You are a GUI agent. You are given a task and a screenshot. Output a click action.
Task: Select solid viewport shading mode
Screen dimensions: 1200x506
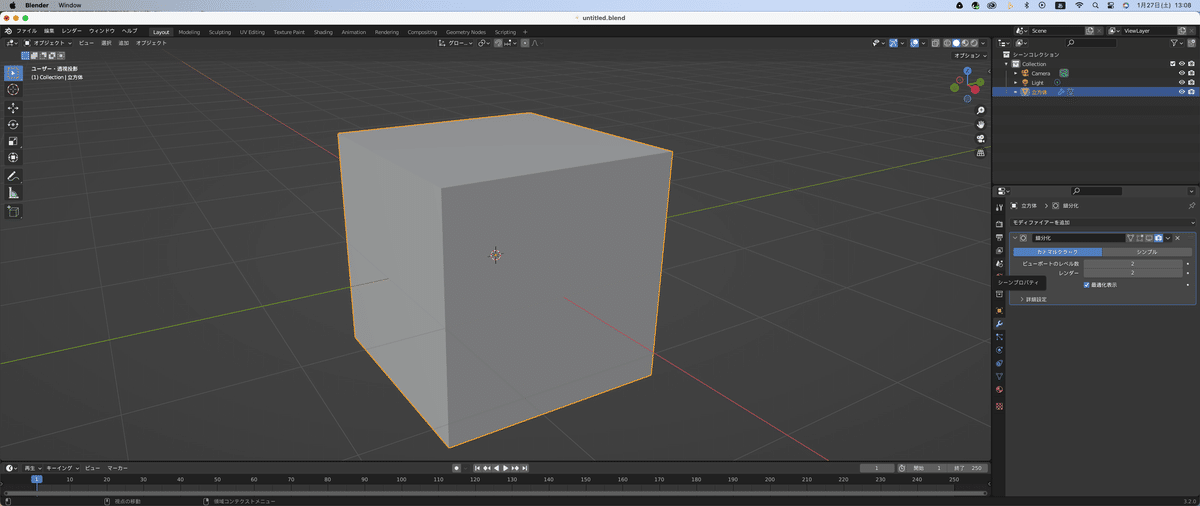(955, 43)
